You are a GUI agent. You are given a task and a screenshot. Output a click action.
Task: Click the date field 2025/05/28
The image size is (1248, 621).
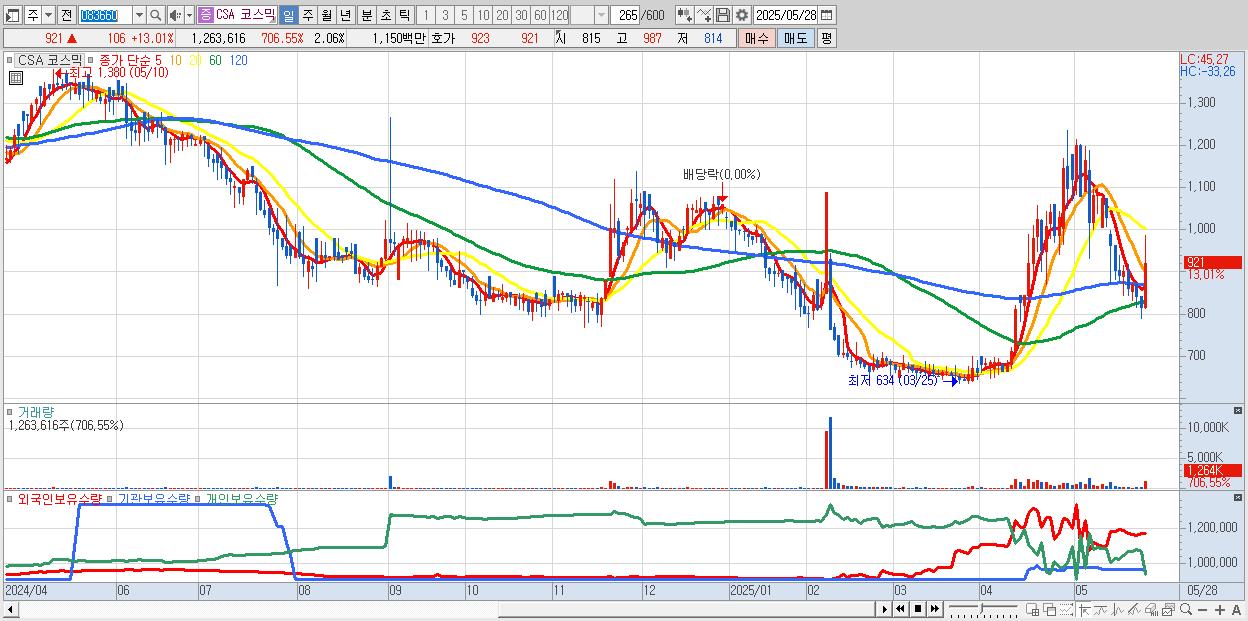(x=787, y=15)
